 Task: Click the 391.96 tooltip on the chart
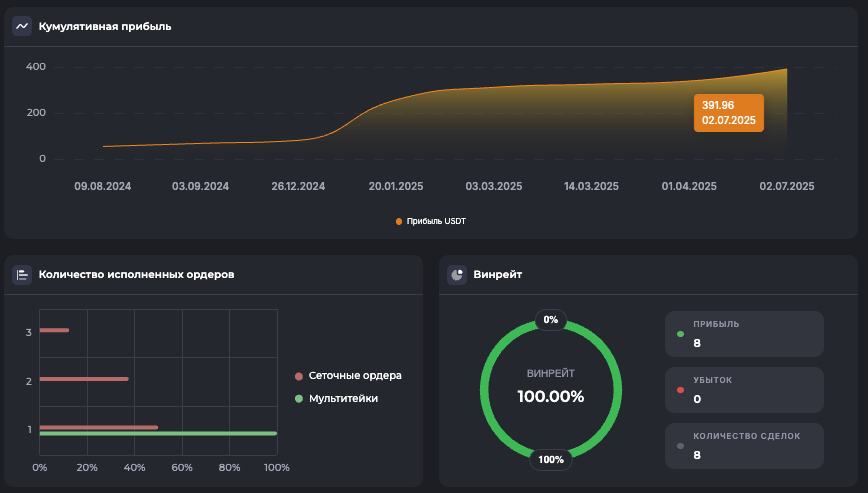[728, 113]
